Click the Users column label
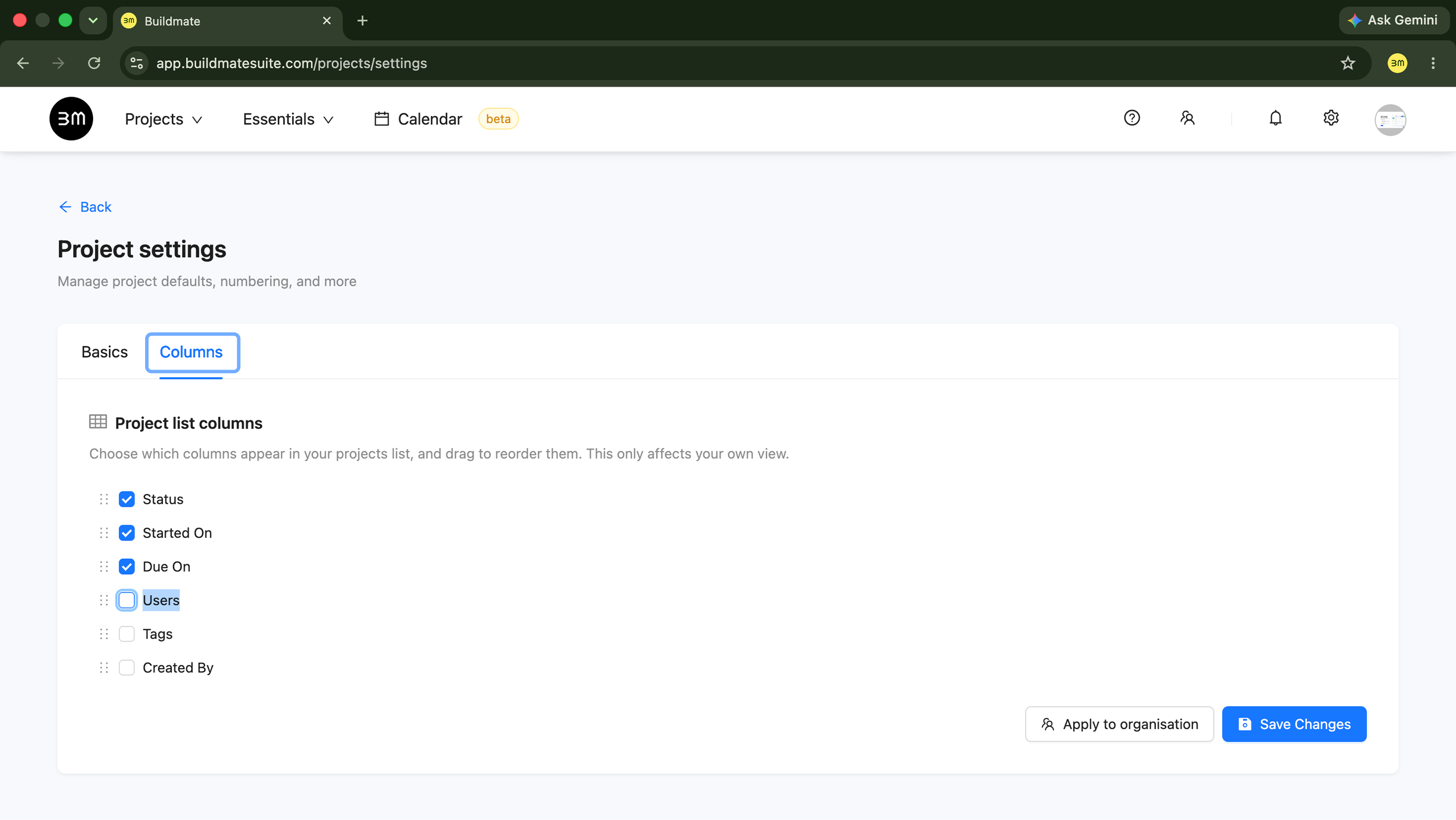 coord(161,600)
